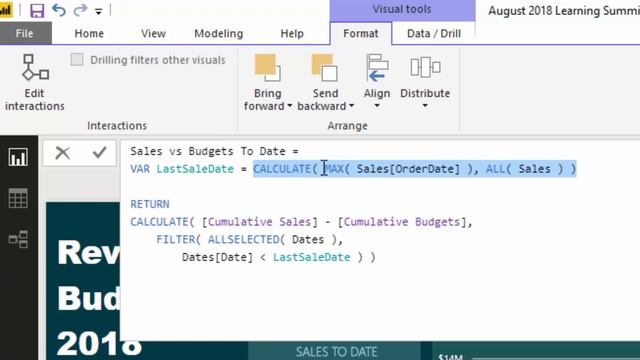Click the RETURN keyword

coord(150,204)
